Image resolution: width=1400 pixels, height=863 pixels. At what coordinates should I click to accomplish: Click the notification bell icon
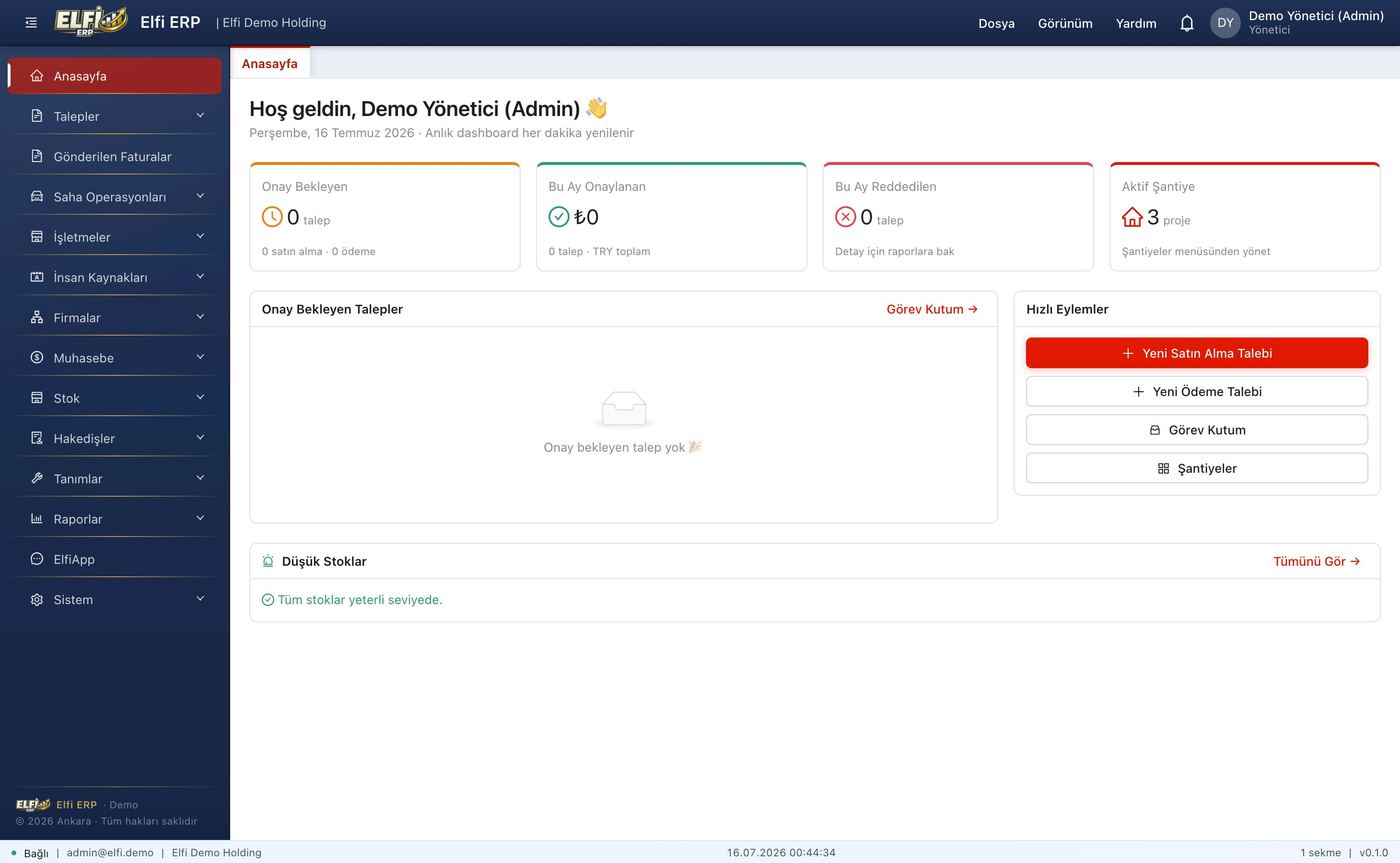1187,23
